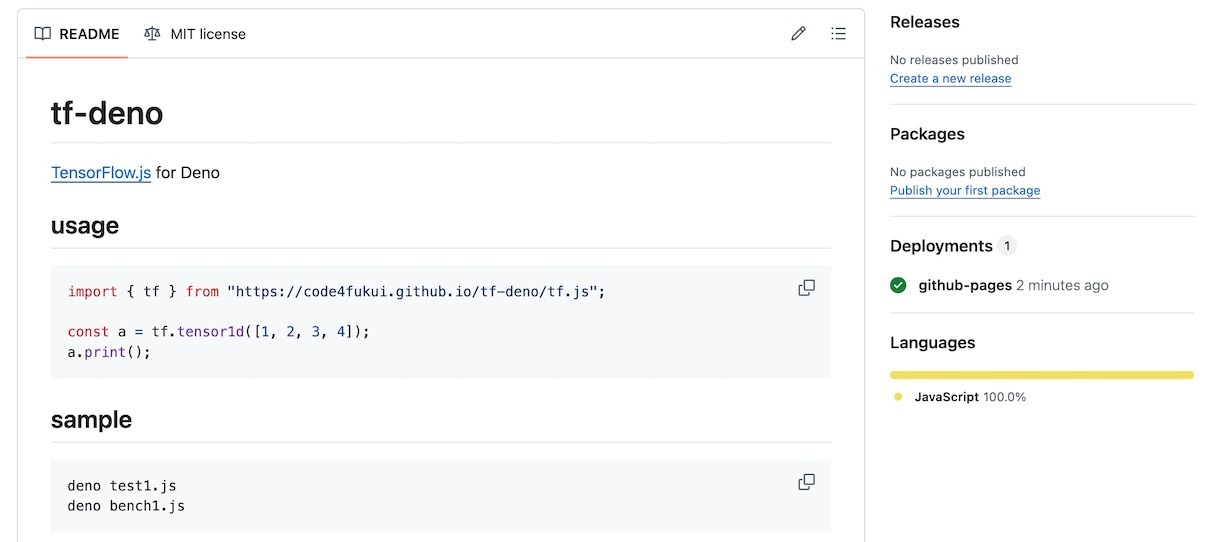Click the yellow JavaScript language bar

click(1041, 375)
